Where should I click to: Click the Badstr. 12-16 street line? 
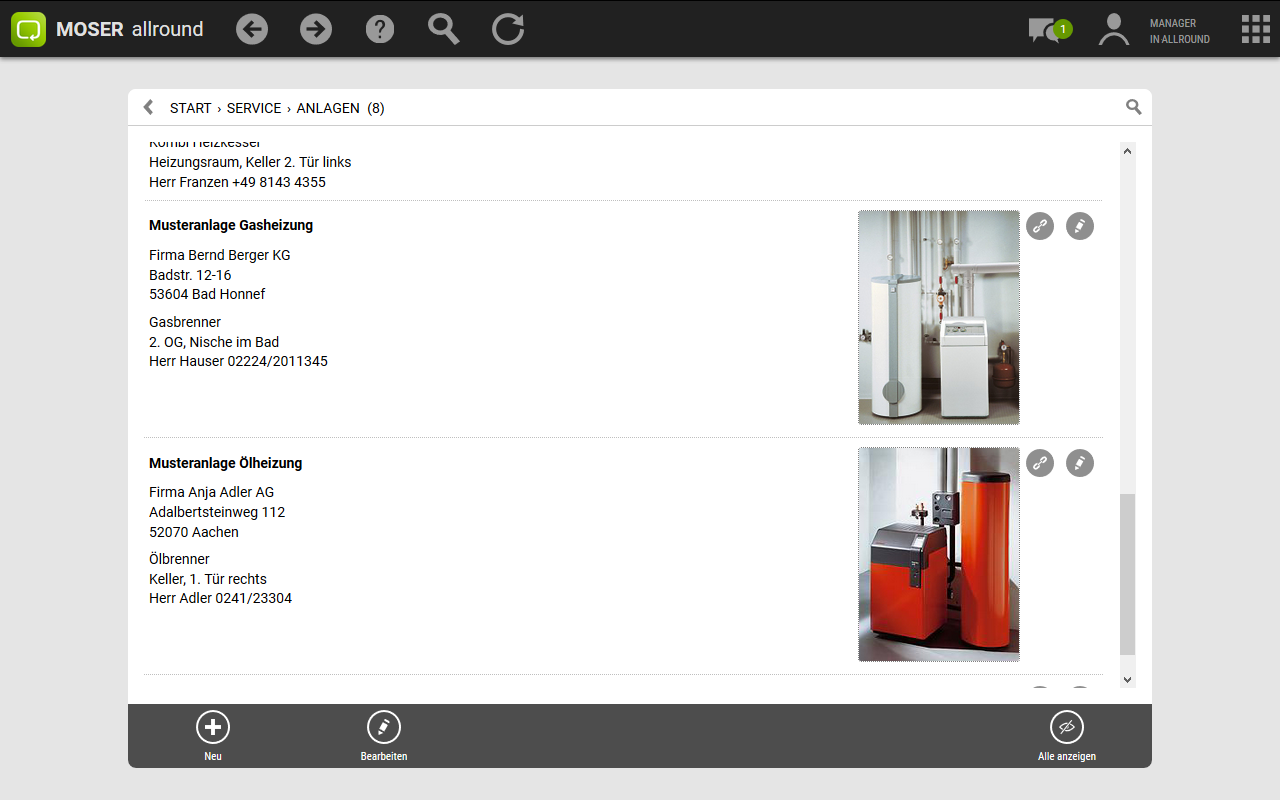[190, 275]
